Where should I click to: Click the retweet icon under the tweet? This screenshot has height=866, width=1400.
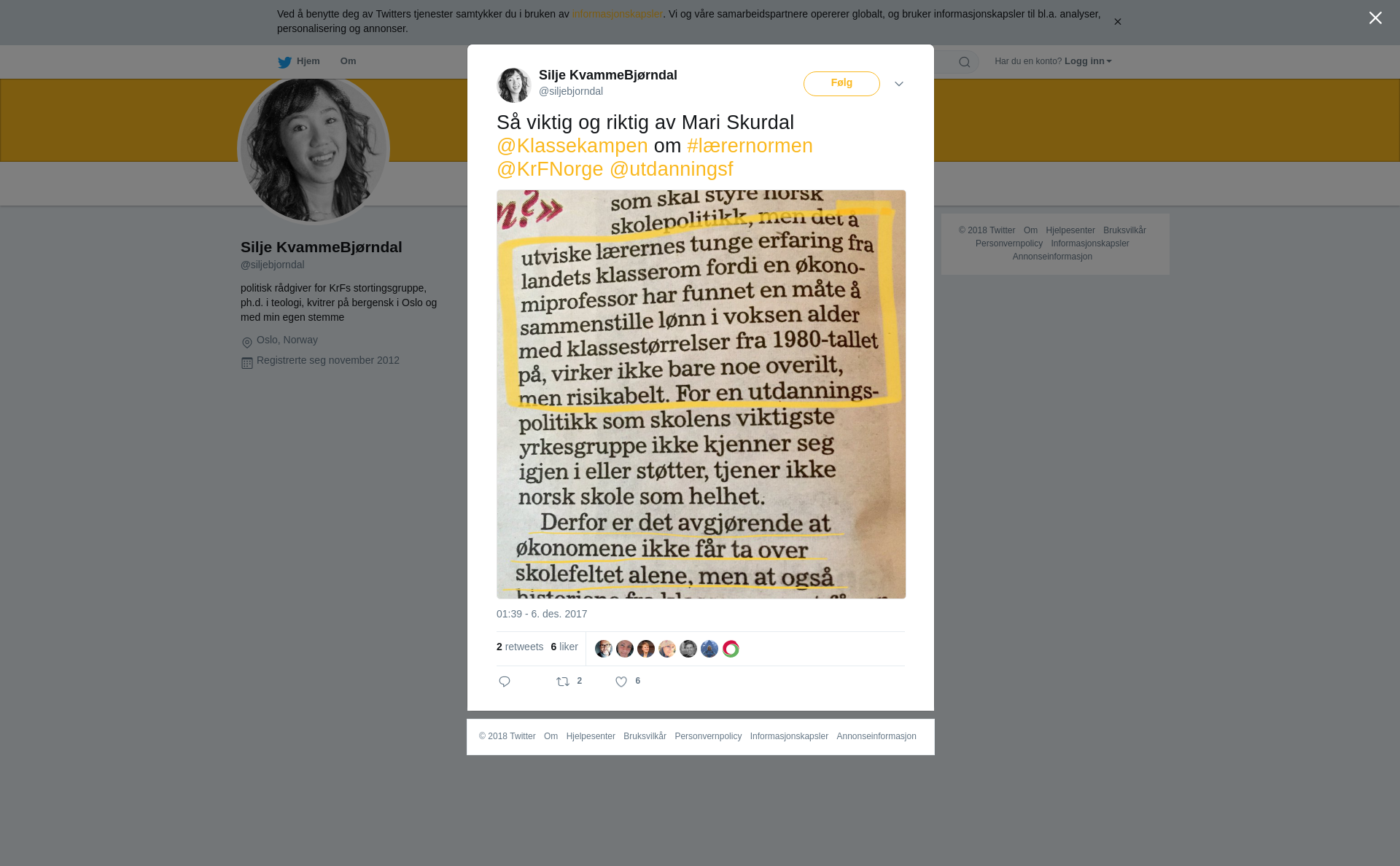[563, 682]
